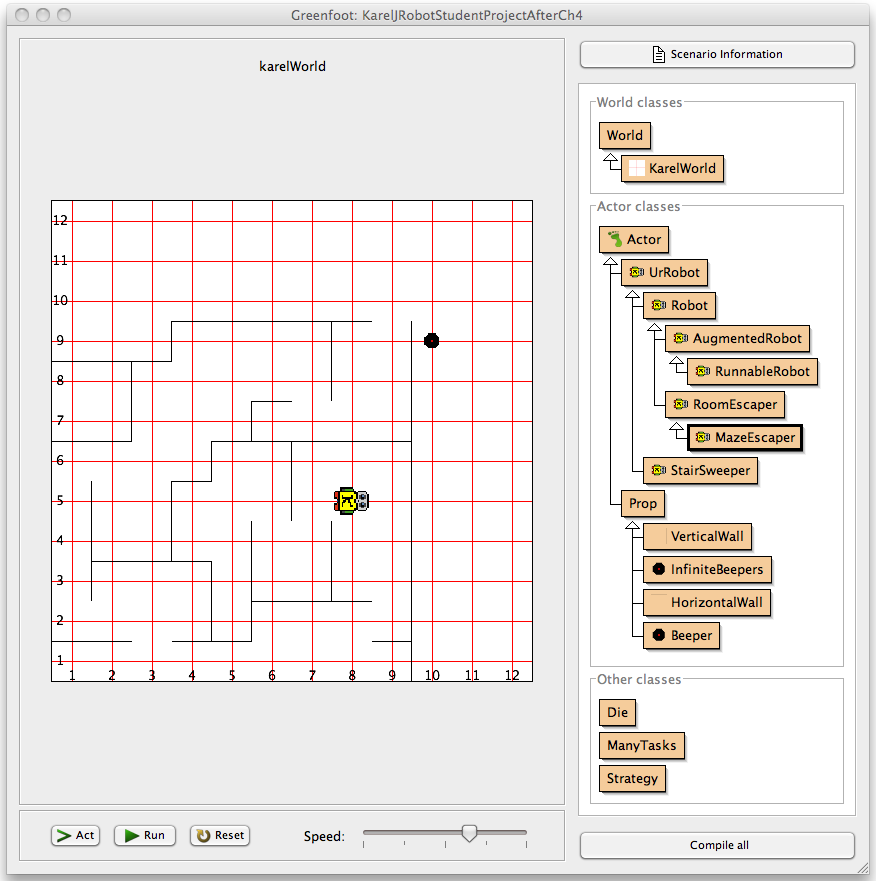This screenshot has height=881, width=876.
Task: Click the Speed slider handle
Action: point(469,833)
